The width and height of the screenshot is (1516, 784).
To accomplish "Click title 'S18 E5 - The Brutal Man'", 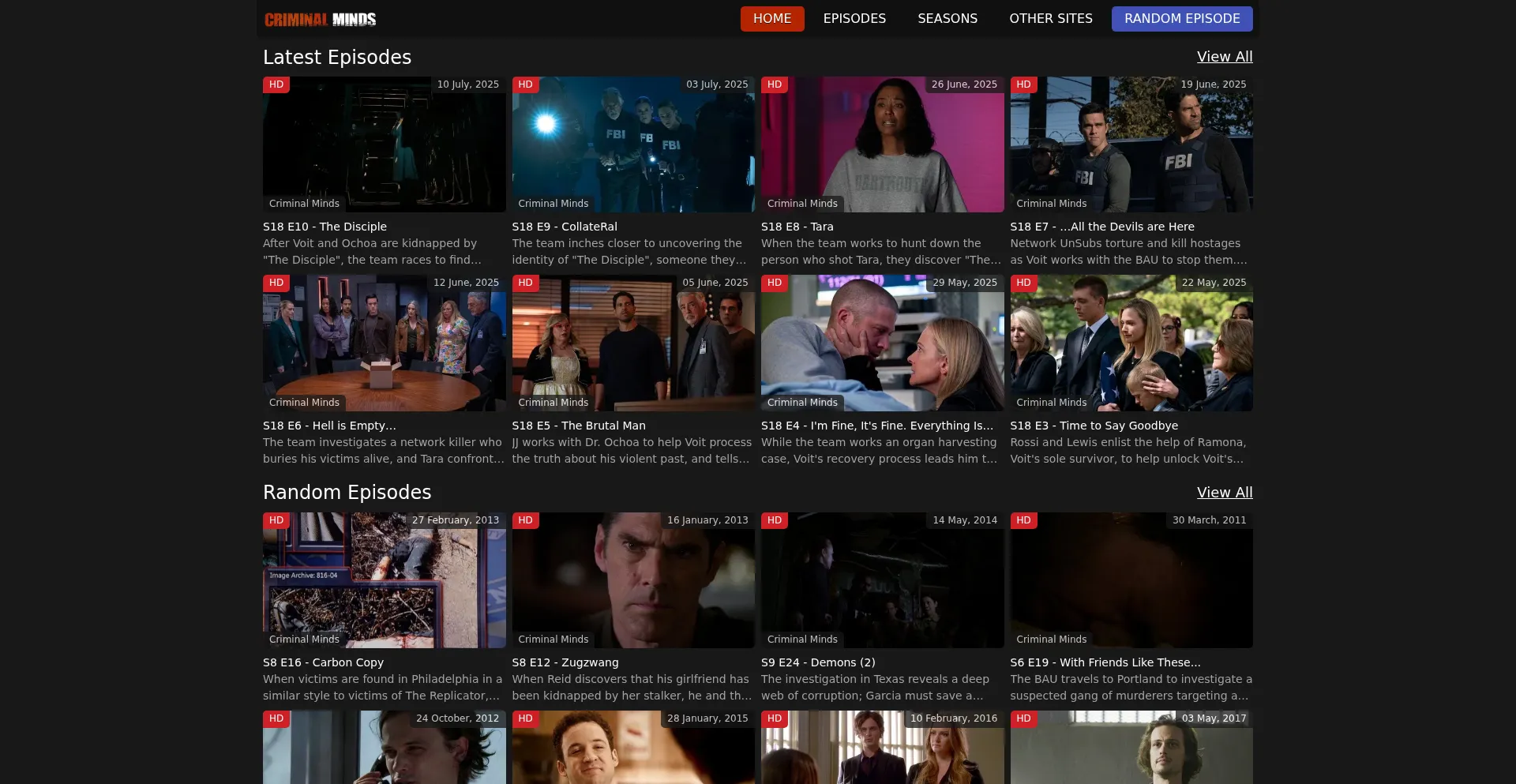I will [x=579, y=426].
